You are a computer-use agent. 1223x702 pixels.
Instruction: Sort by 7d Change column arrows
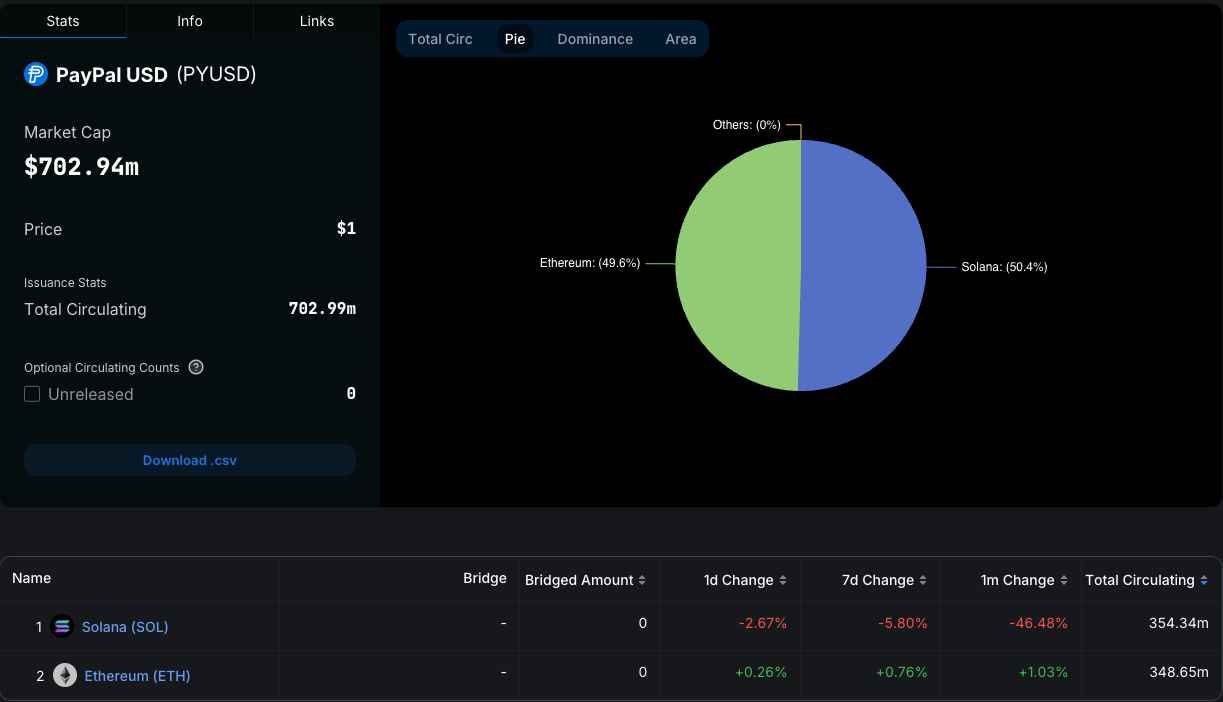point(923,580)
